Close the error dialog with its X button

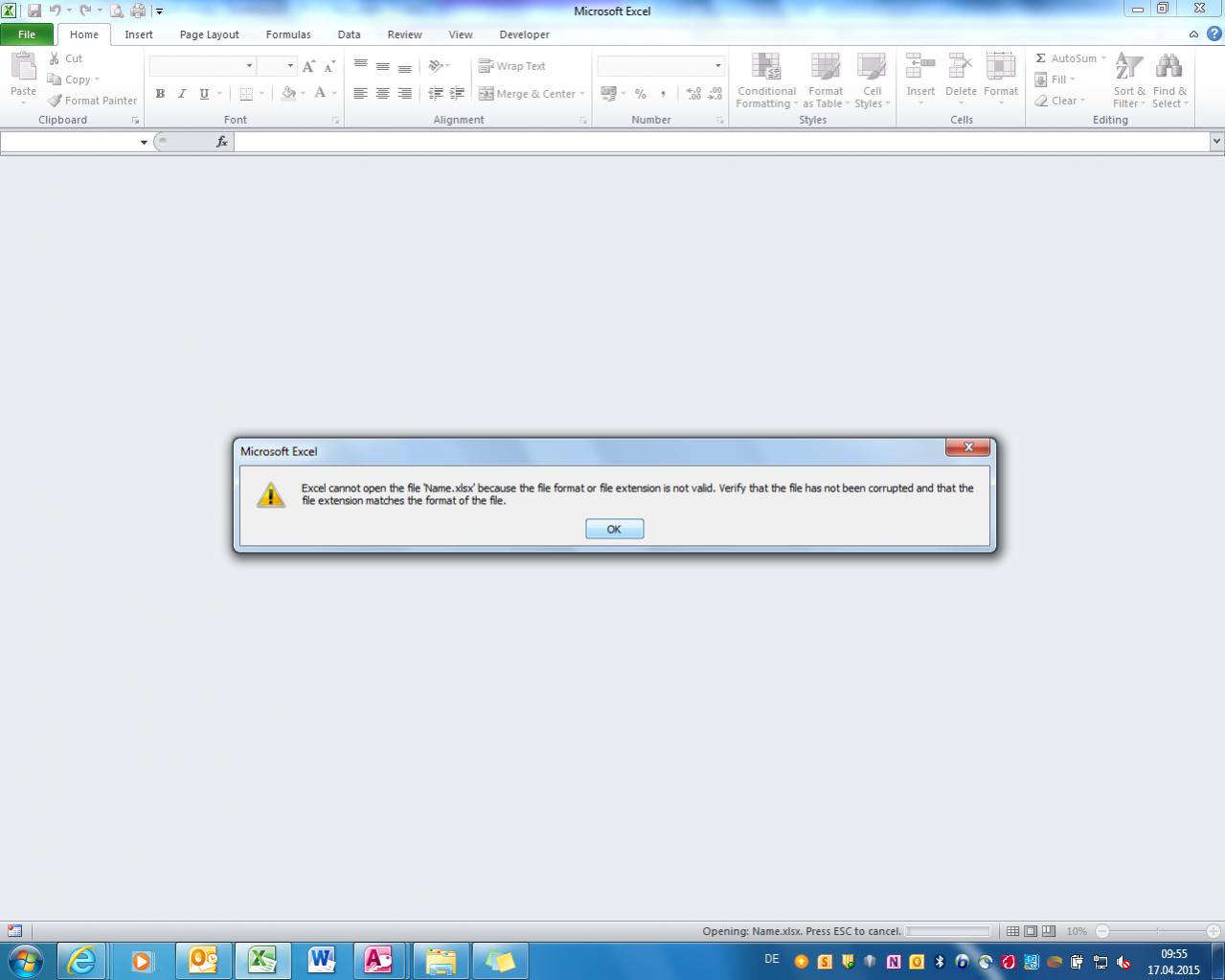click(x=967, y=447)
